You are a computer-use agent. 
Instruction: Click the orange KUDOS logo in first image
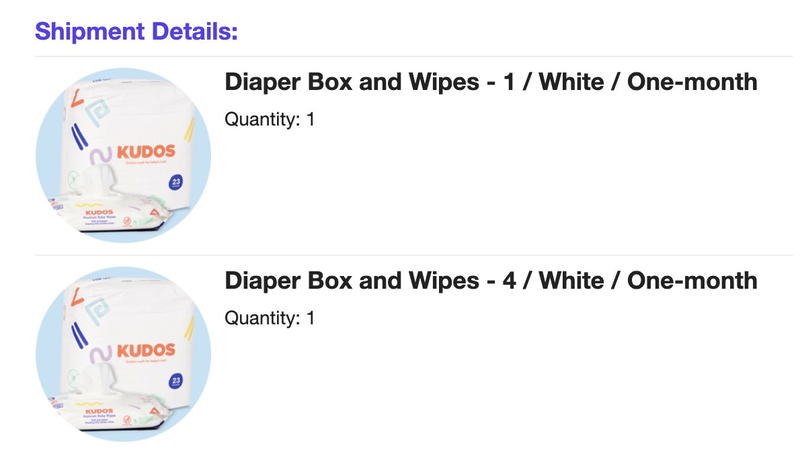tap(146, 152)
